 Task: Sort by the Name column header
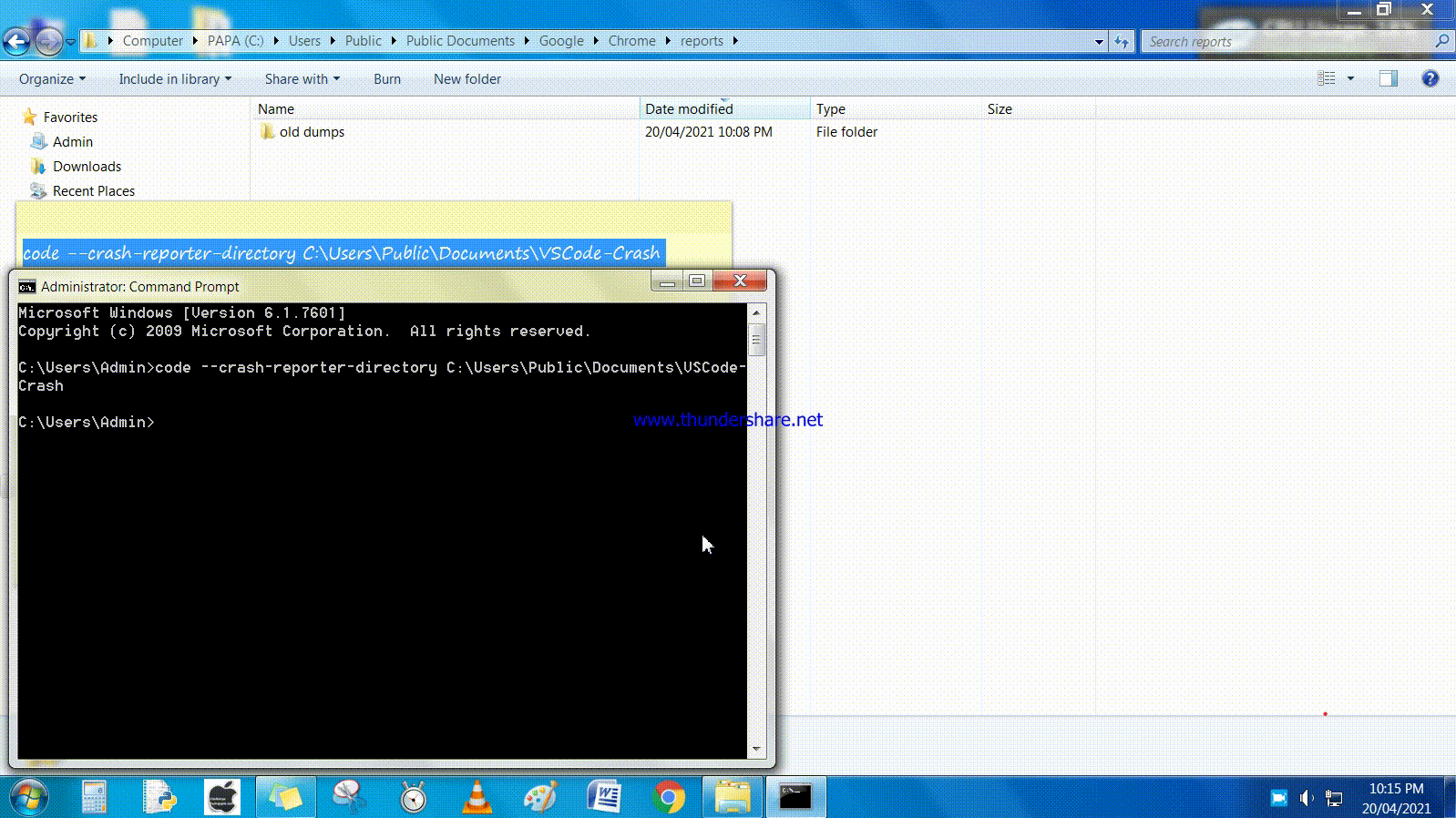tap(446, 108)
